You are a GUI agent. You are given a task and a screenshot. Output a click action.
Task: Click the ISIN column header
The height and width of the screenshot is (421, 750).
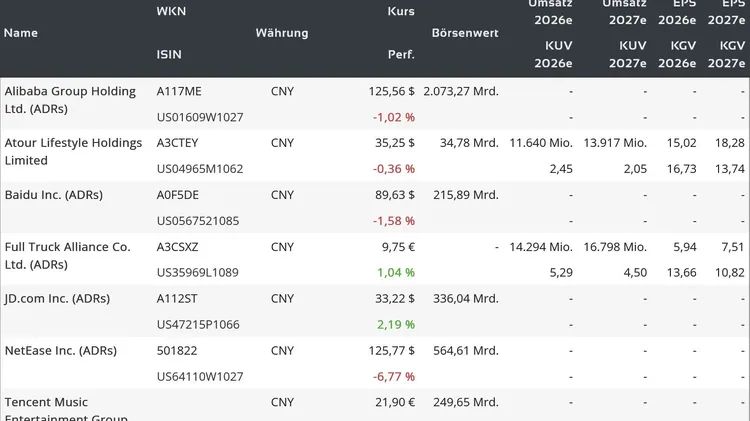169,55
